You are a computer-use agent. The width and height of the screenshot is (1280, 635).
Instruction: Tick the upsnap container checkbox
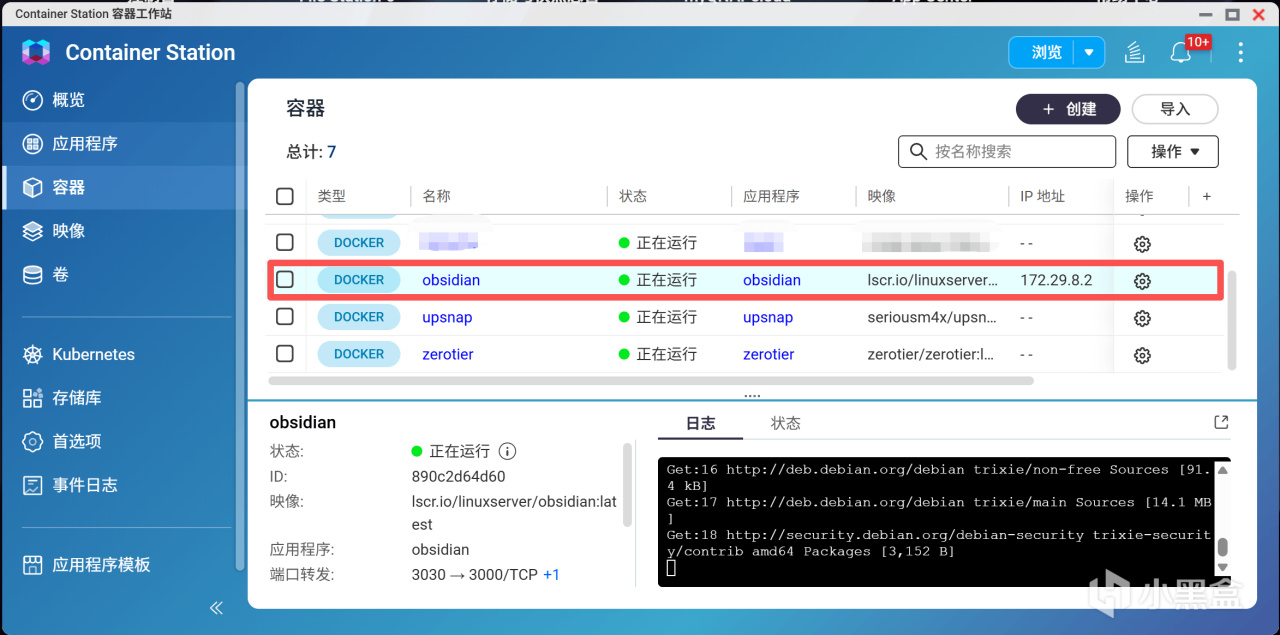(x=285, y=317)
